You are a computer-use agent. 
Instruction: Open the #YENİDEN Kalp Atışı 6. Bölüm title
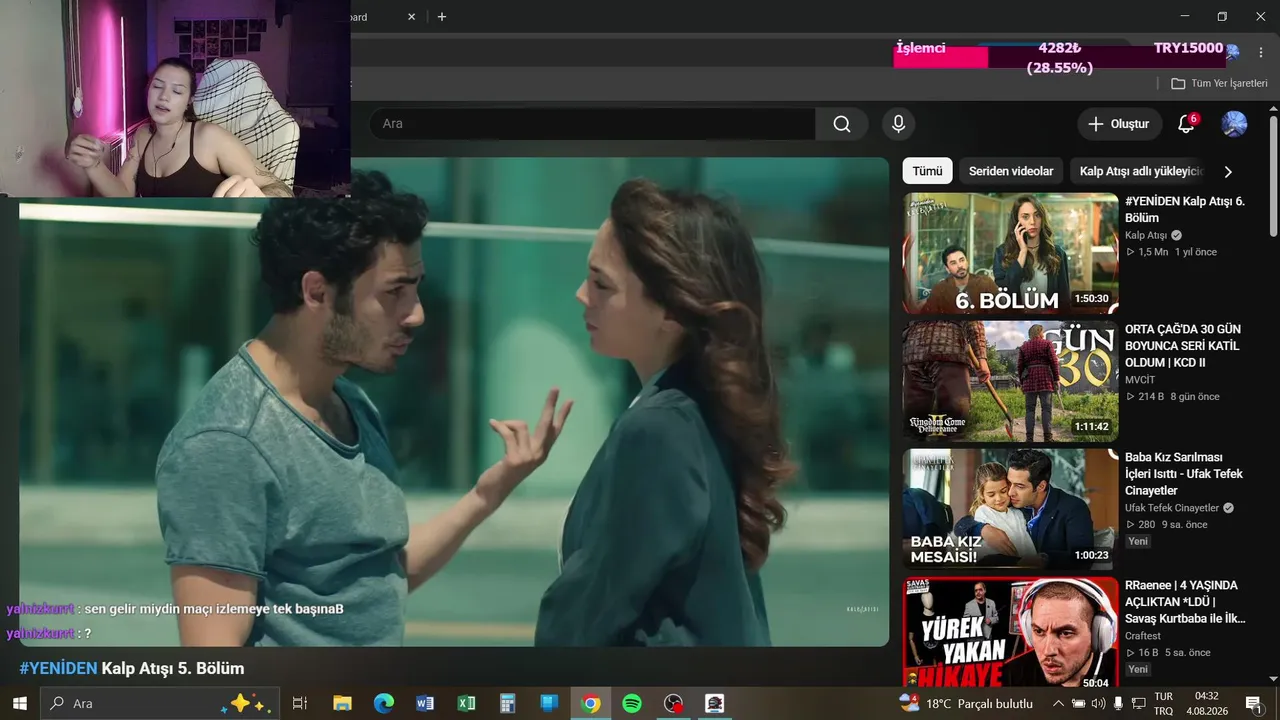1185,209
